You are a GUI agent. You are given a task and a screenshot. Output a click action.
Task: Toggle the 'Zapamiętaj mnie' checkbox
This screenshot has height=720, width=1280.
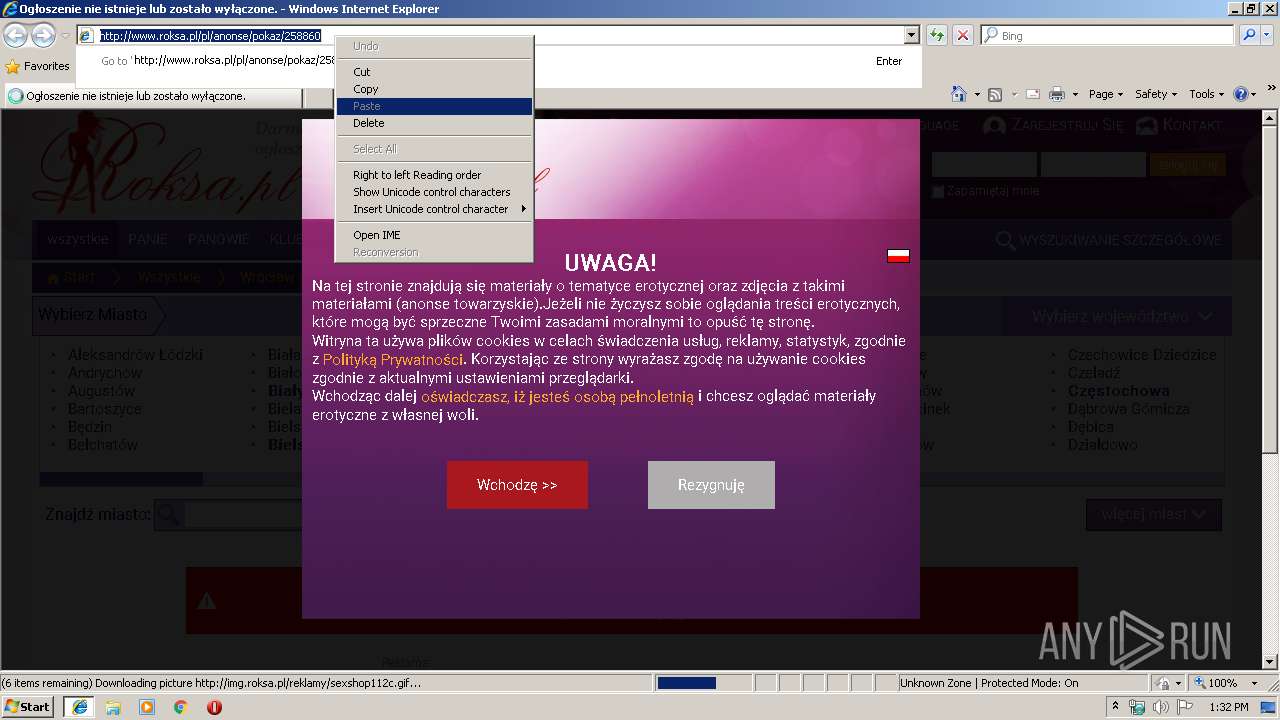click(x=937, y=191)
